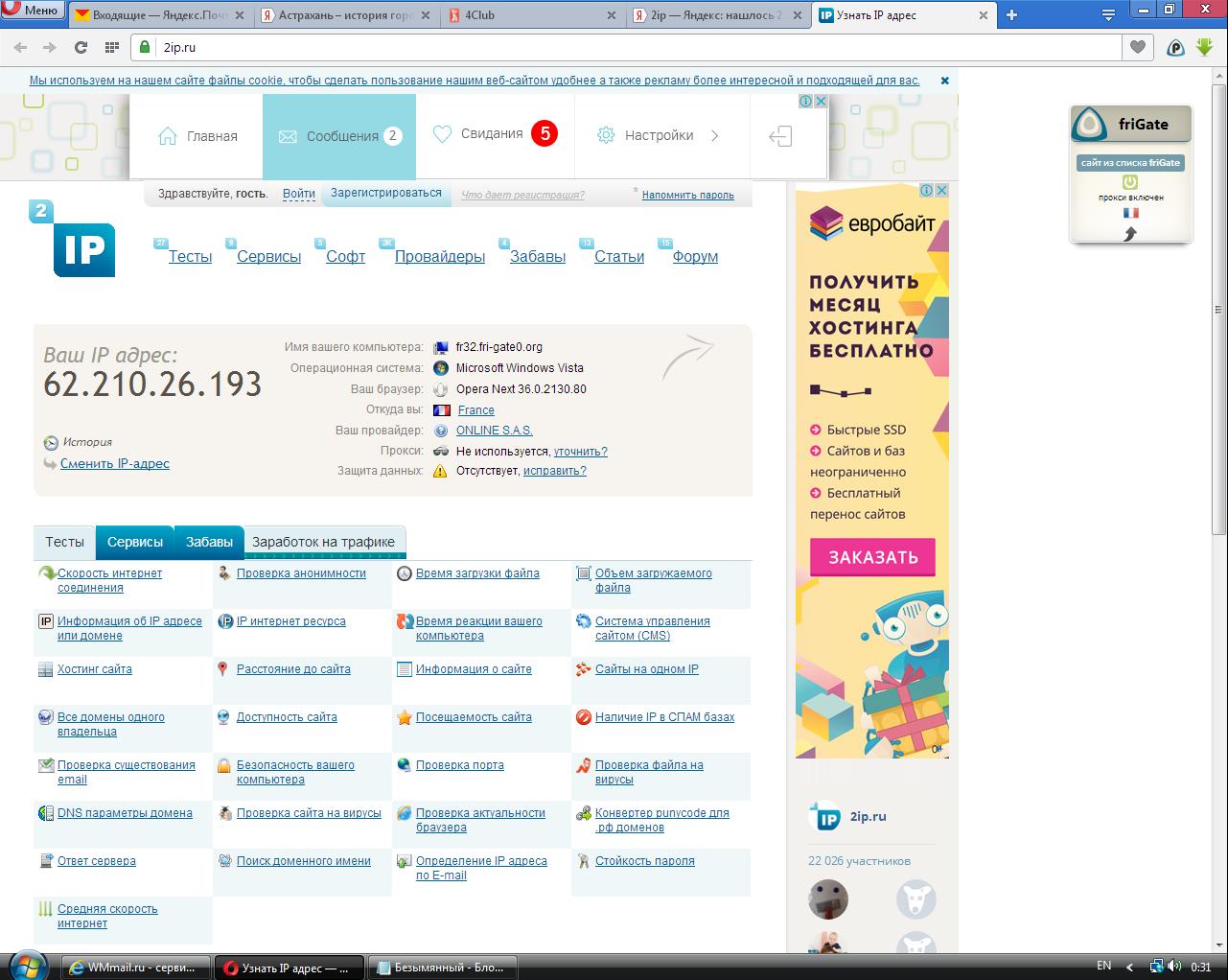Click the Войти login link

[299, 193]
